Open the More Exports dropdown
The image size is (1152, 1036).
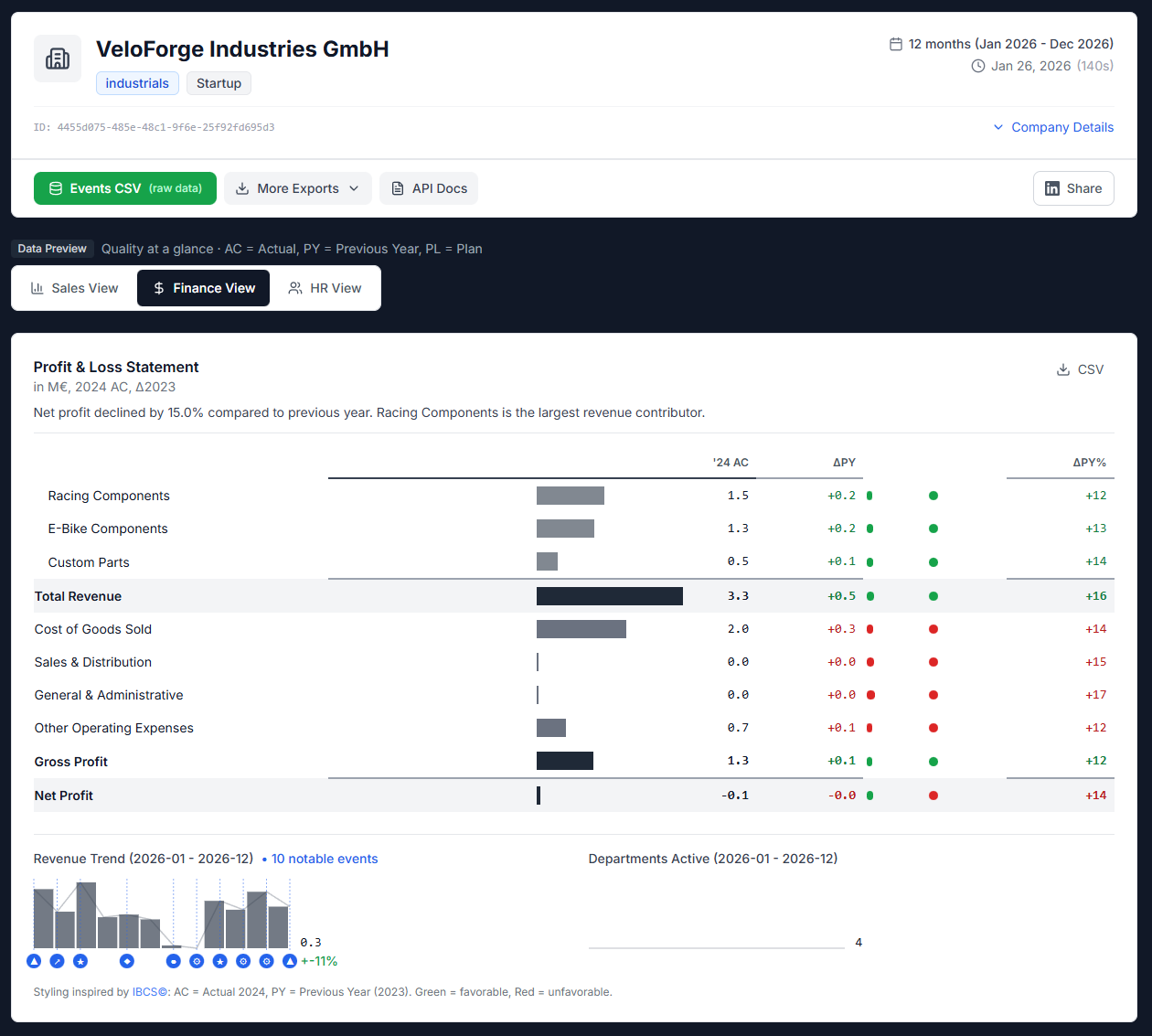coord(297,187)
